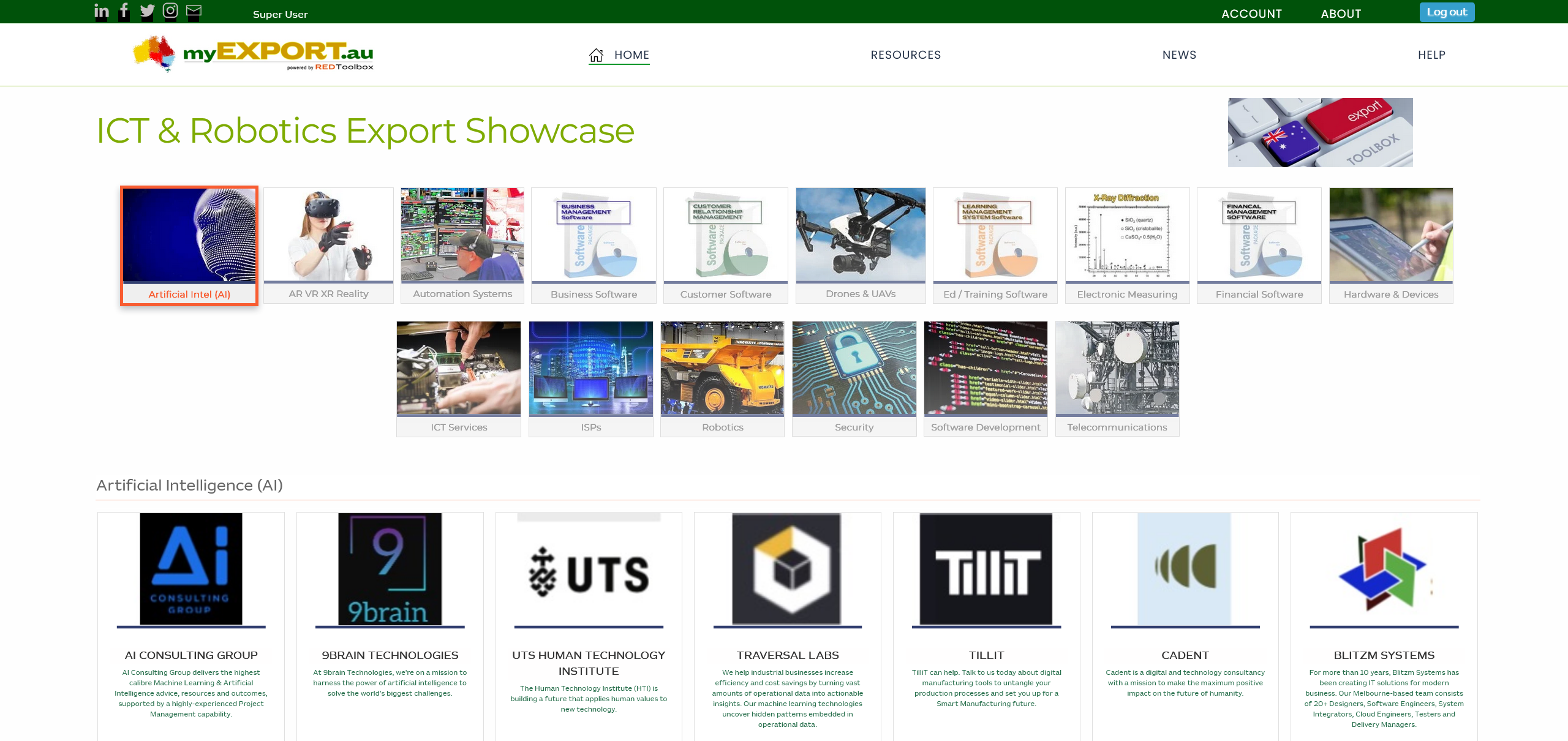
Task: Open the NEWS menu item
Action: coord(1179,55)
